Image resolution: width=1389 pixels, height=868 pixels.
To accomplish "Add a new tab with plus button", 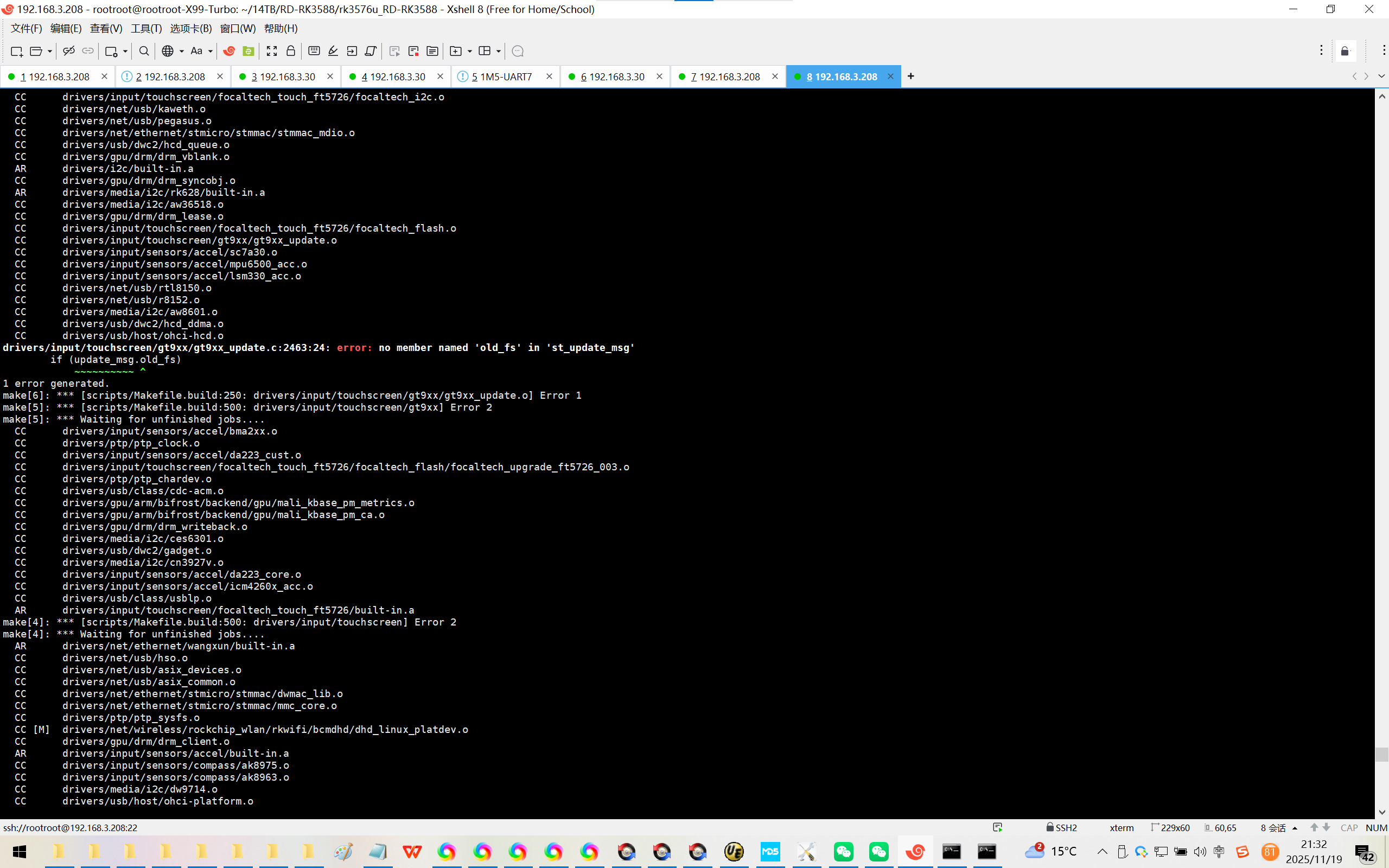I will [910, 76].
